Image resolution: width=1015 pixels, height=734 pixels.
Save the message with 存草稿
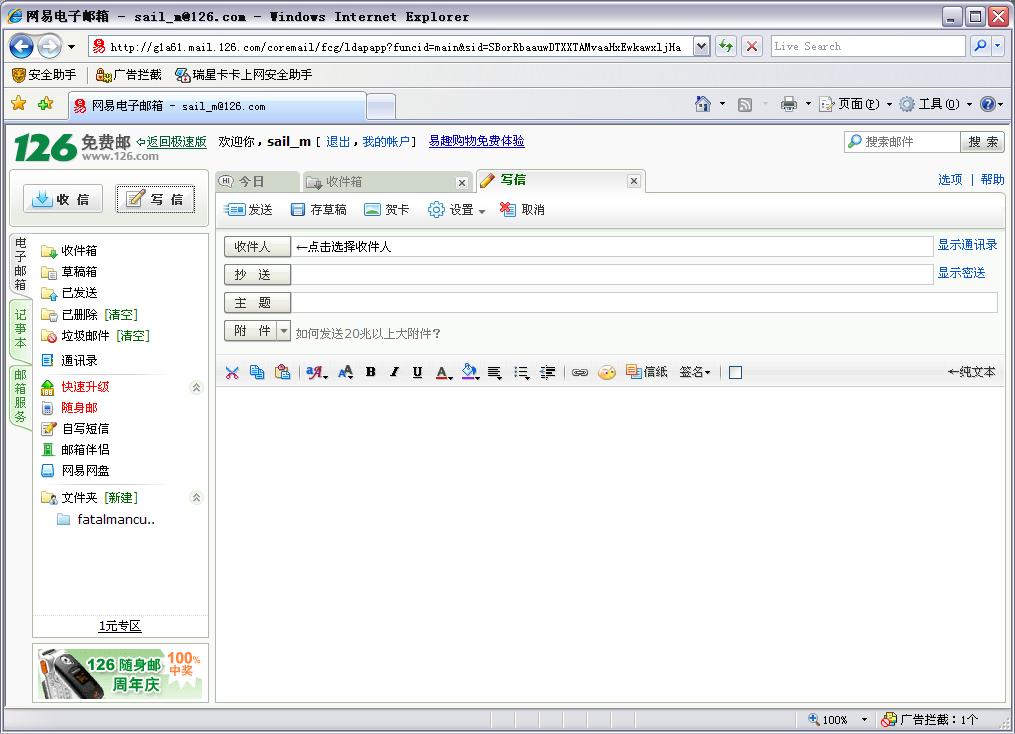[318, 210]
